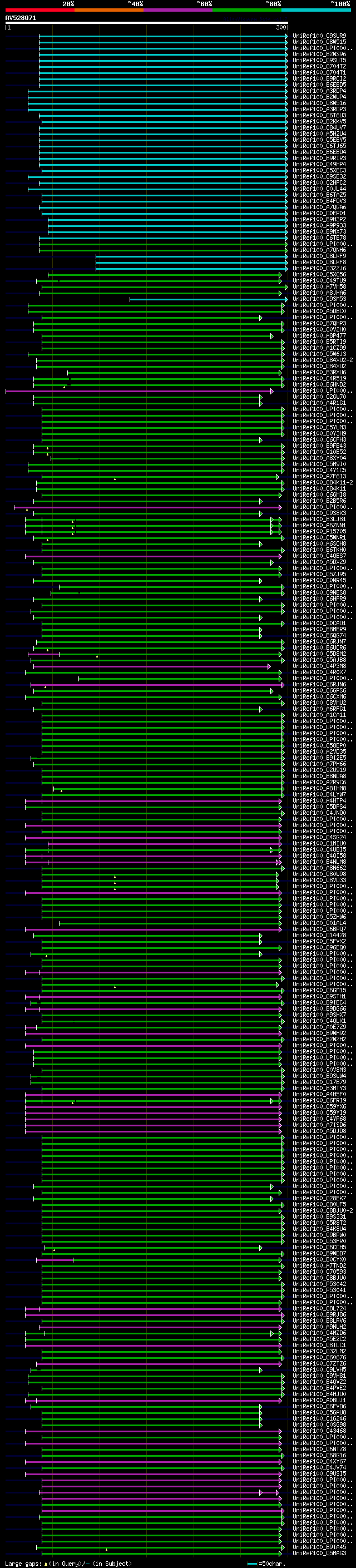The image size is (356, 1568).
Task: Click the white AV528071 query bar
Action: pyautogui.click(x=147, y=23)
